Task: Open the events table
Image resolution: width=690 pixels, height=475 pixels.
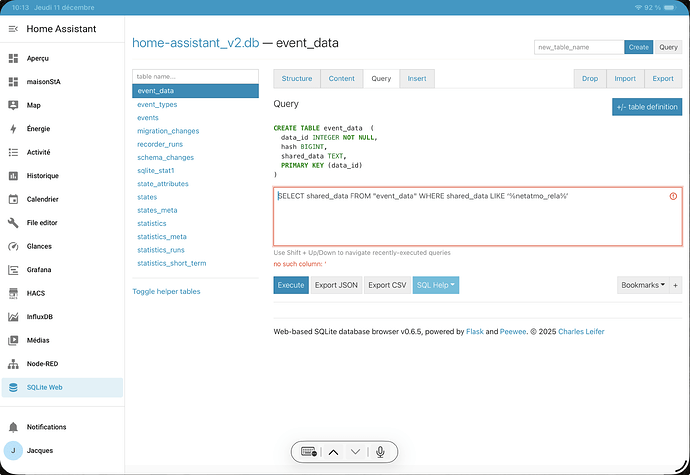Action: 148,118
